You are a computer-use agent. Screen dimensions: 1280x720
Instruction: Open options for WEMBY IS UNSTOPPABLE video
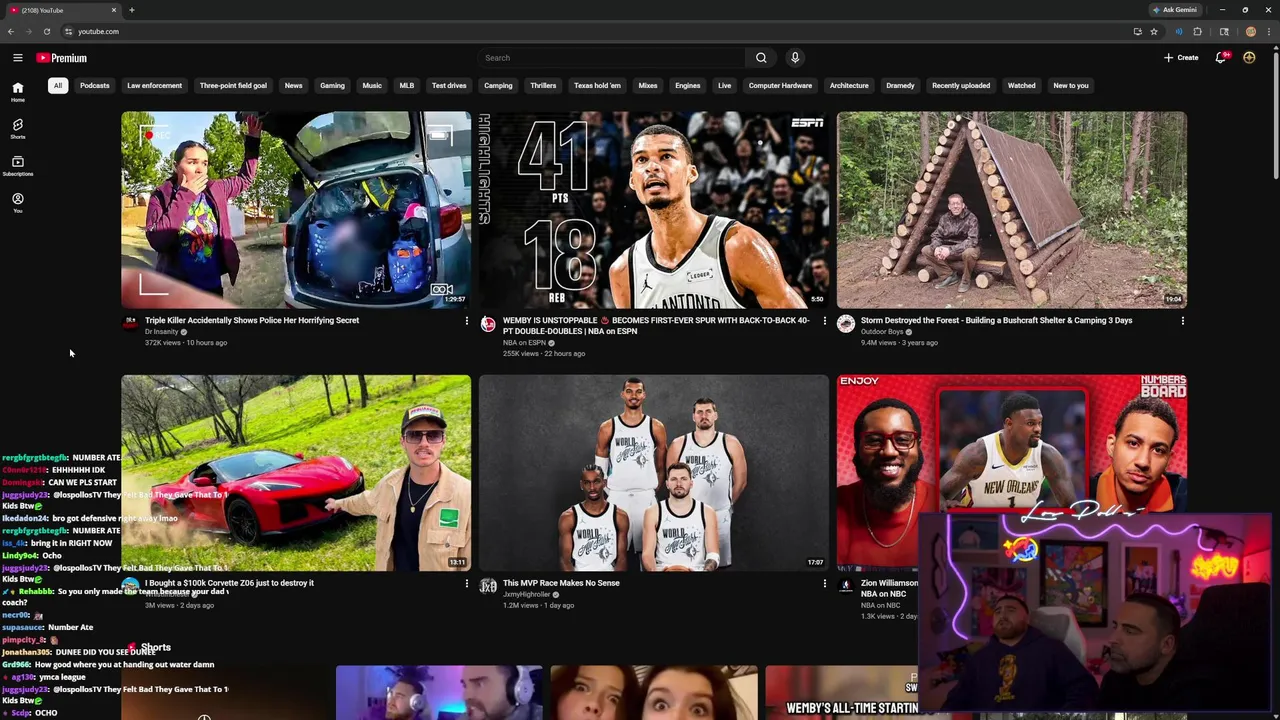pyautogui.click(x=824, y=321)
